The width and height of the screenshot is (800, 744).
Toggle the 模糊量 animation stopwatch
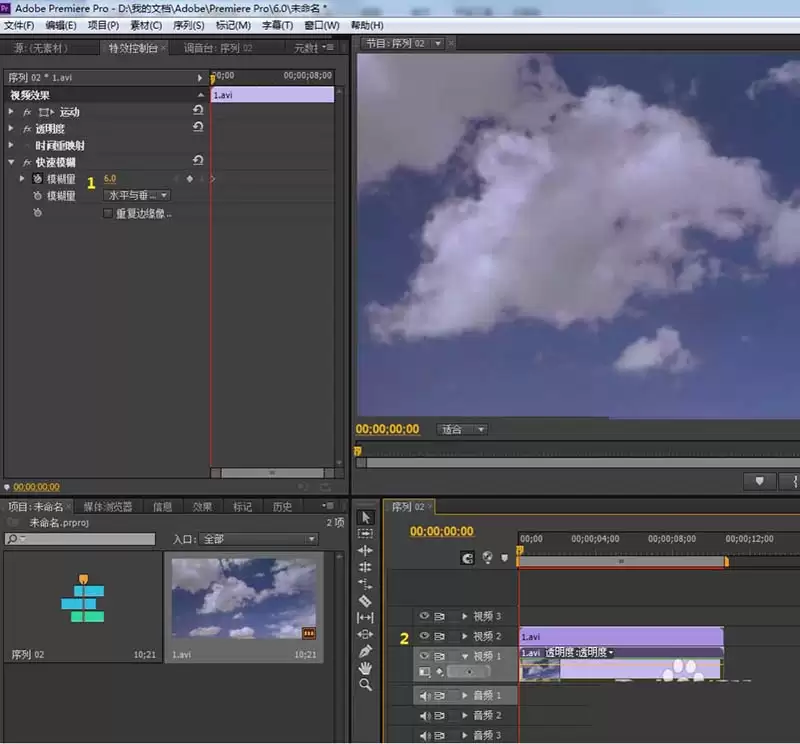[37, 179]
